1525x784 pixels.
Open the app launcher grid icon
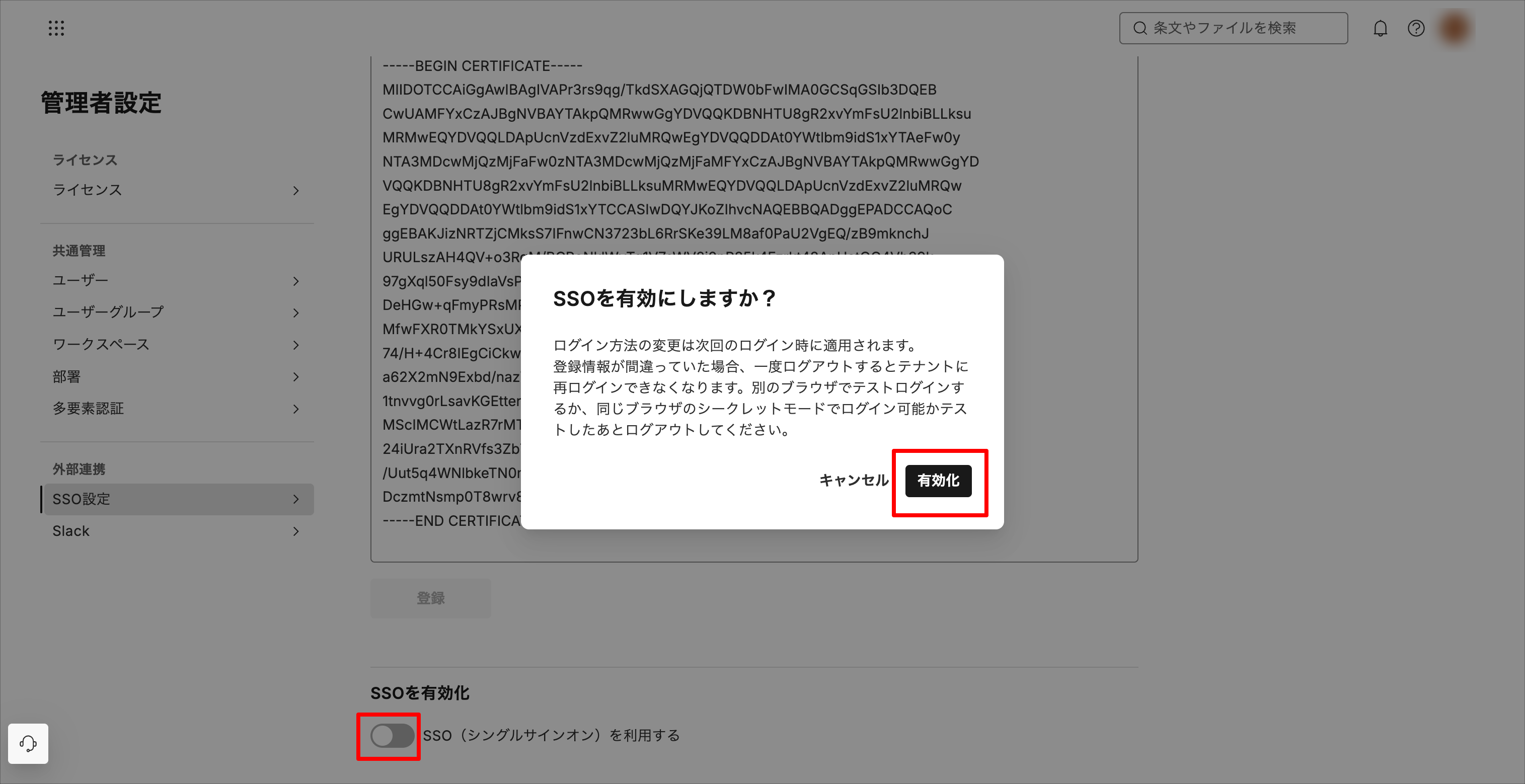click(56, 28)
